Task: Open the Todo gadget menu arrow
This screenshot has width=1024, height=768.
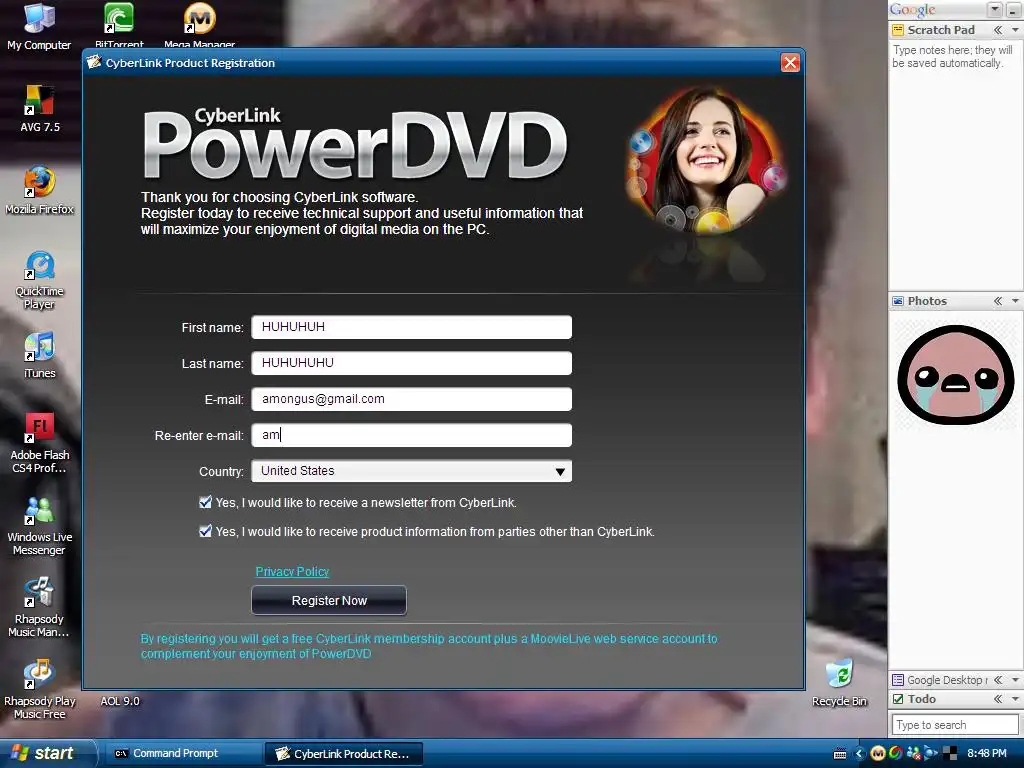Action: click(1016, 699)
